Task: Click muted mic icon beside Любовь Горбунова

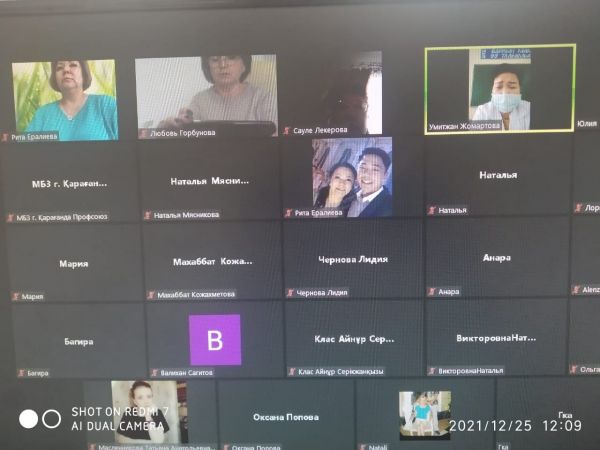Action: tap(143, 133)
